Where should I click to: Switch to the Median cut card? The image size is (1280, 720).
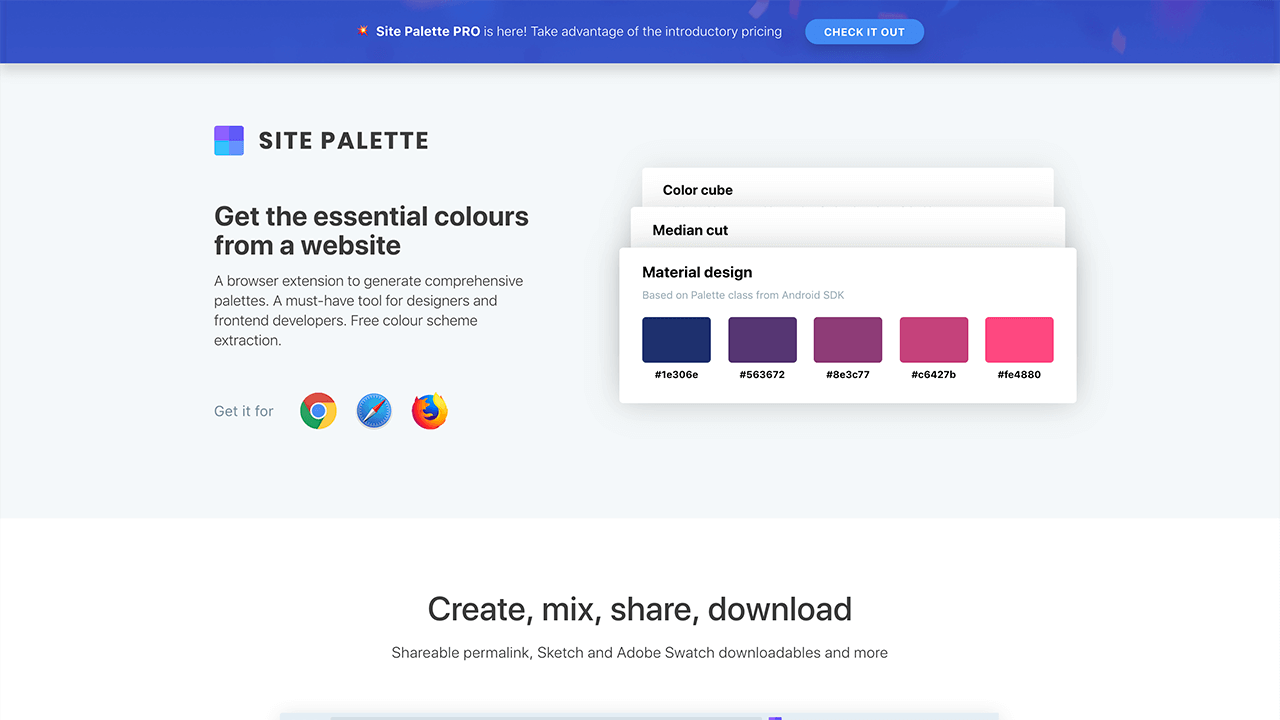point(690,230)
